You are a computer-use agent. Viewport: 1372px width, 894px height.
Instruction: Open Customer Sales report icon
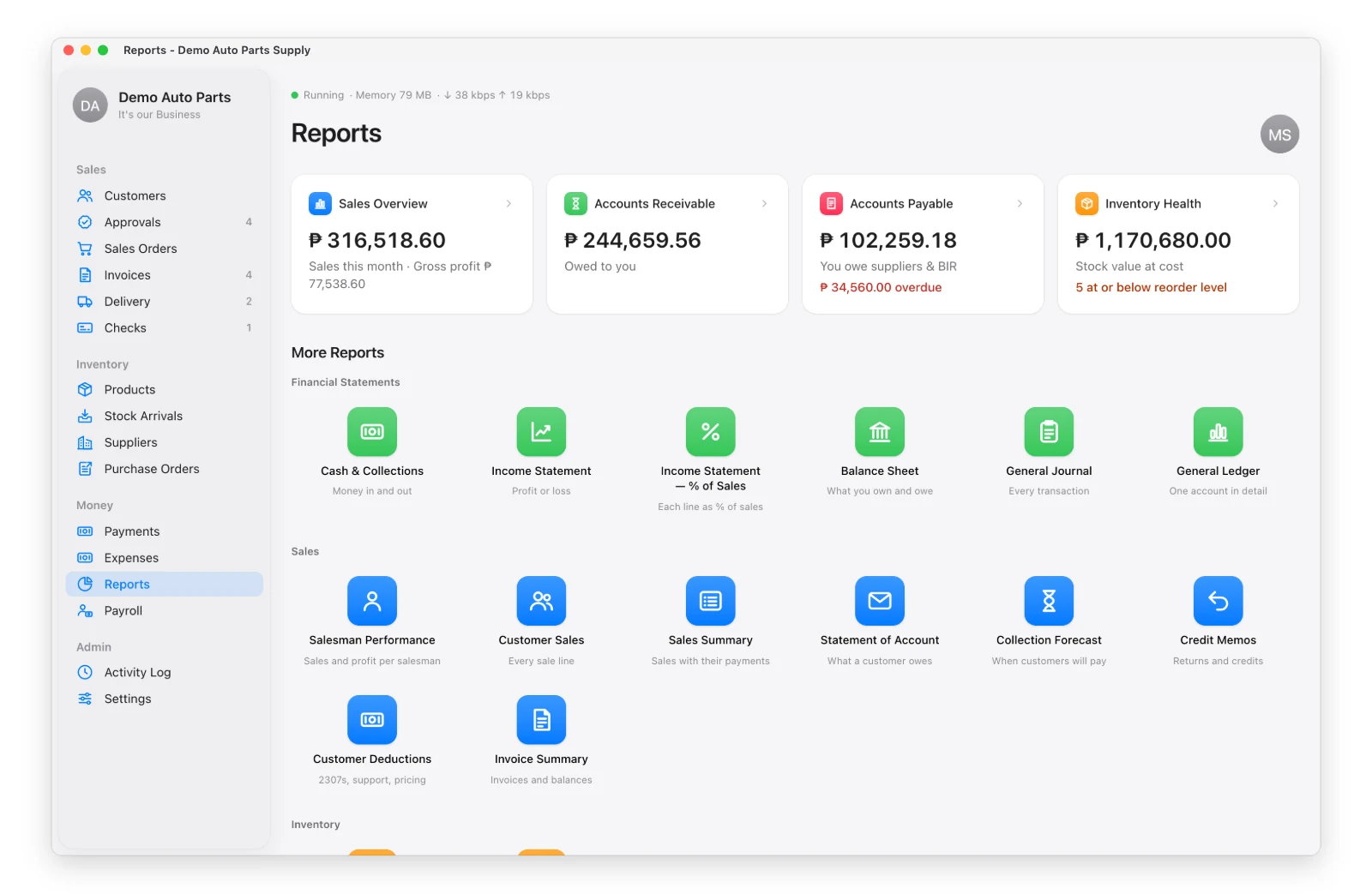point(541,601)
